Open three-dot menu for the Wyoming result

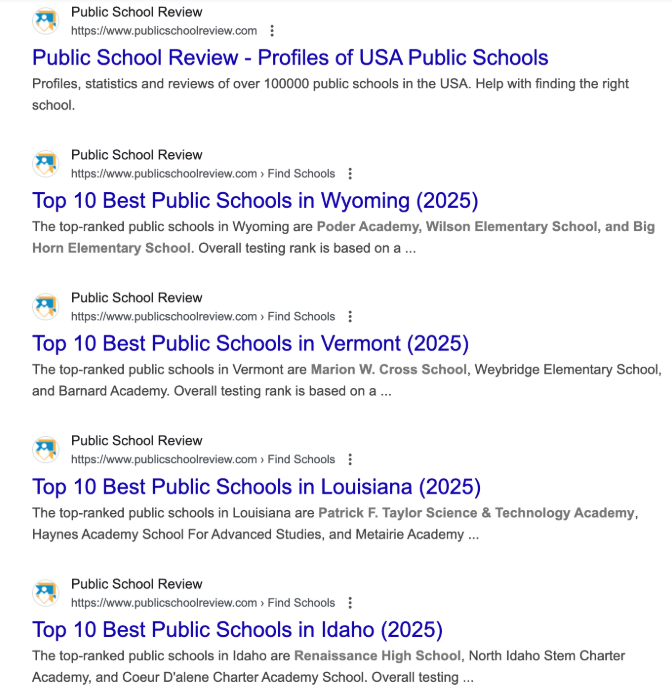coord(350,174)
